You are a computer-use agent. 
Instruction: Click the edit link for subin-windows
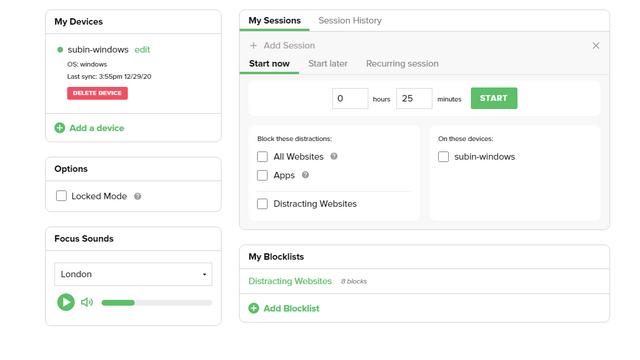pos(142,50)
